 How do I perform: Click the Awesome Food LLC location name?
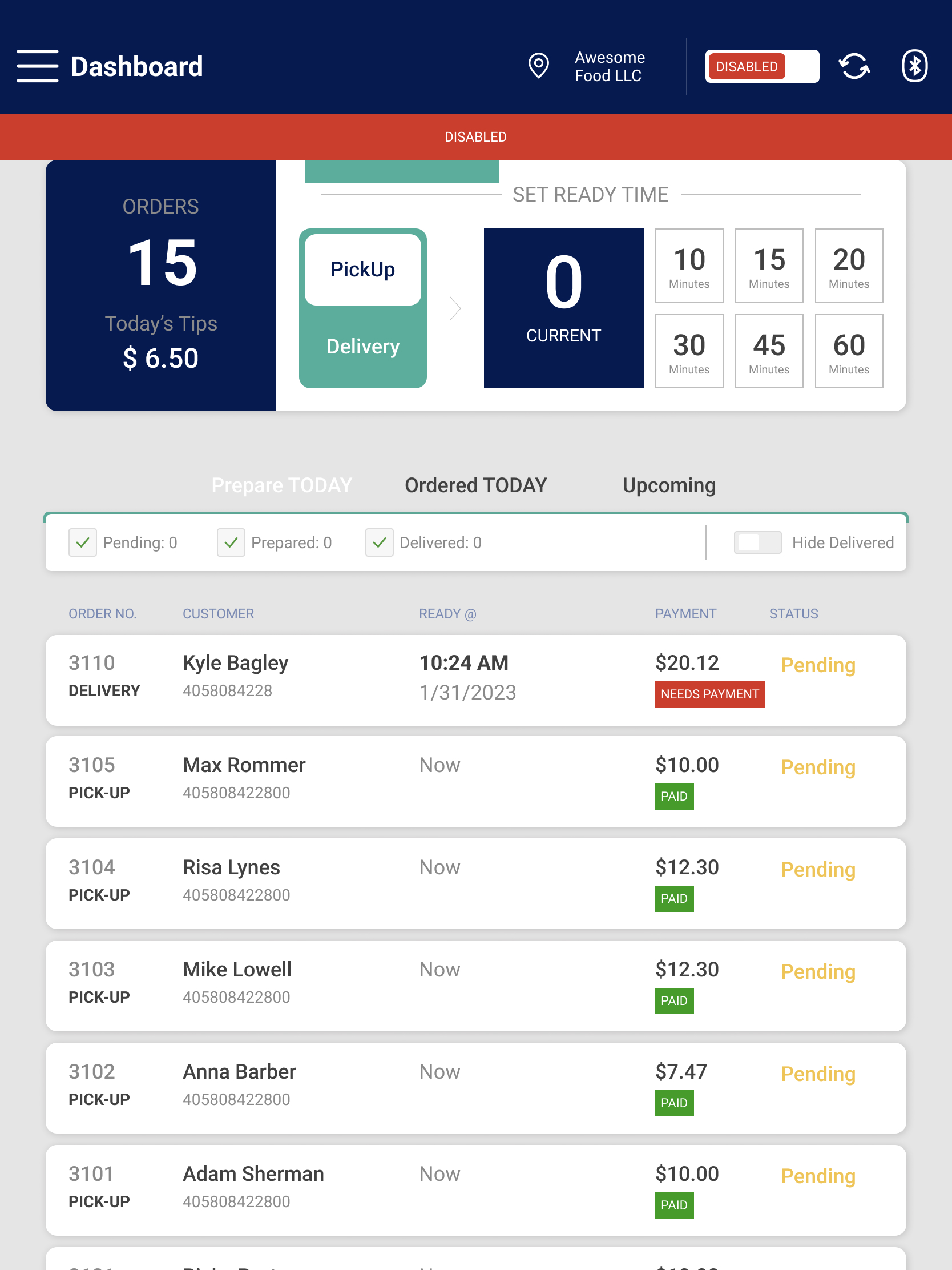click(610, 66)
